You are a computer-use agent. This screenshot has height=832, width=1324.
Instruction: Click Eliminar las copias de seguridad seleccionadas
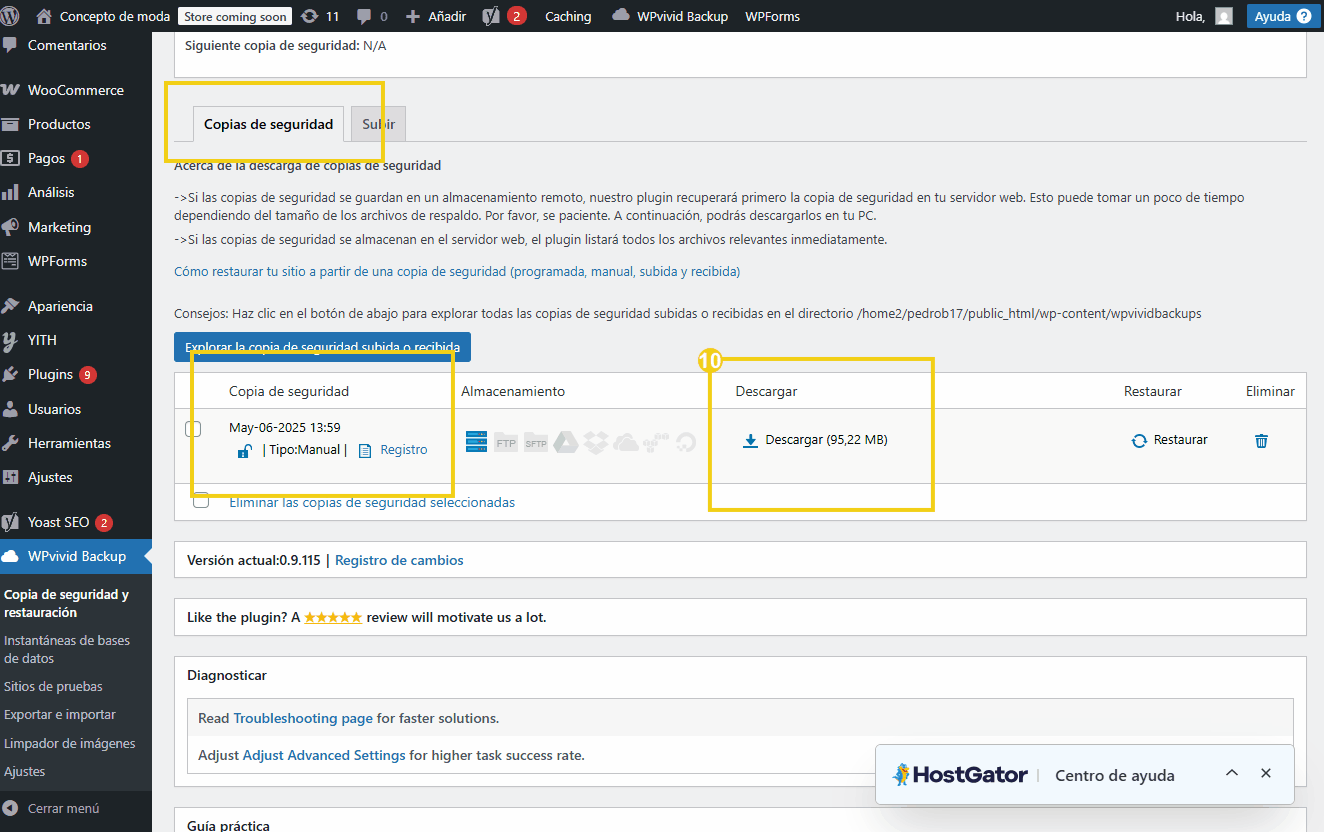pos(372,502)
